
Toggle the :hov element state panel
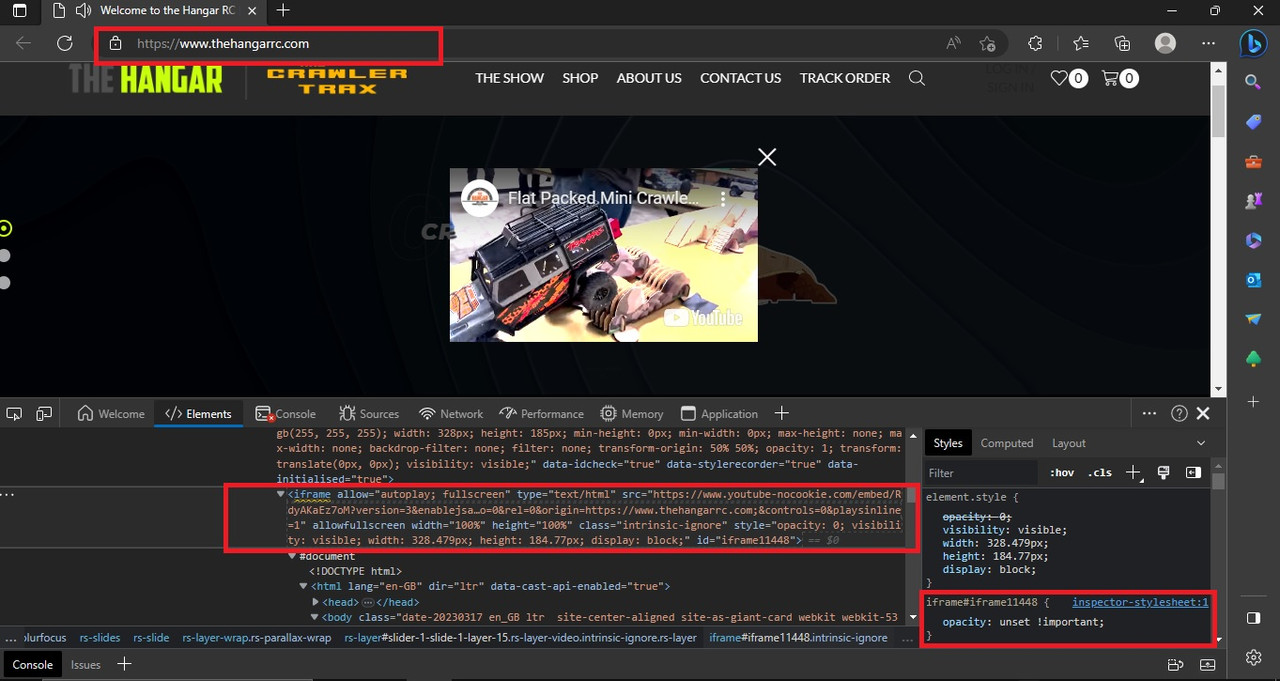coord(1061,473)
